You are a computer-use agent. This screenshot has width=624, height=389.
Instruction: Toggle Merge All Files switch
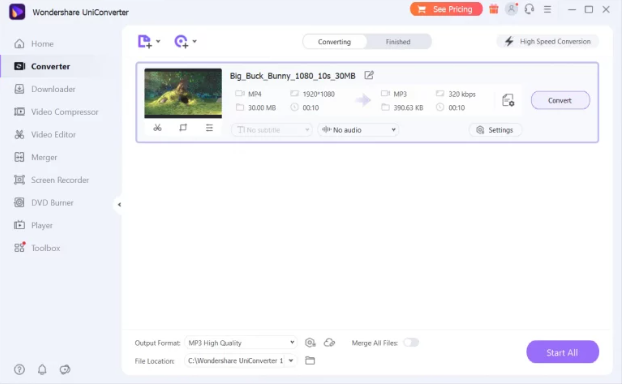(411, 343)
